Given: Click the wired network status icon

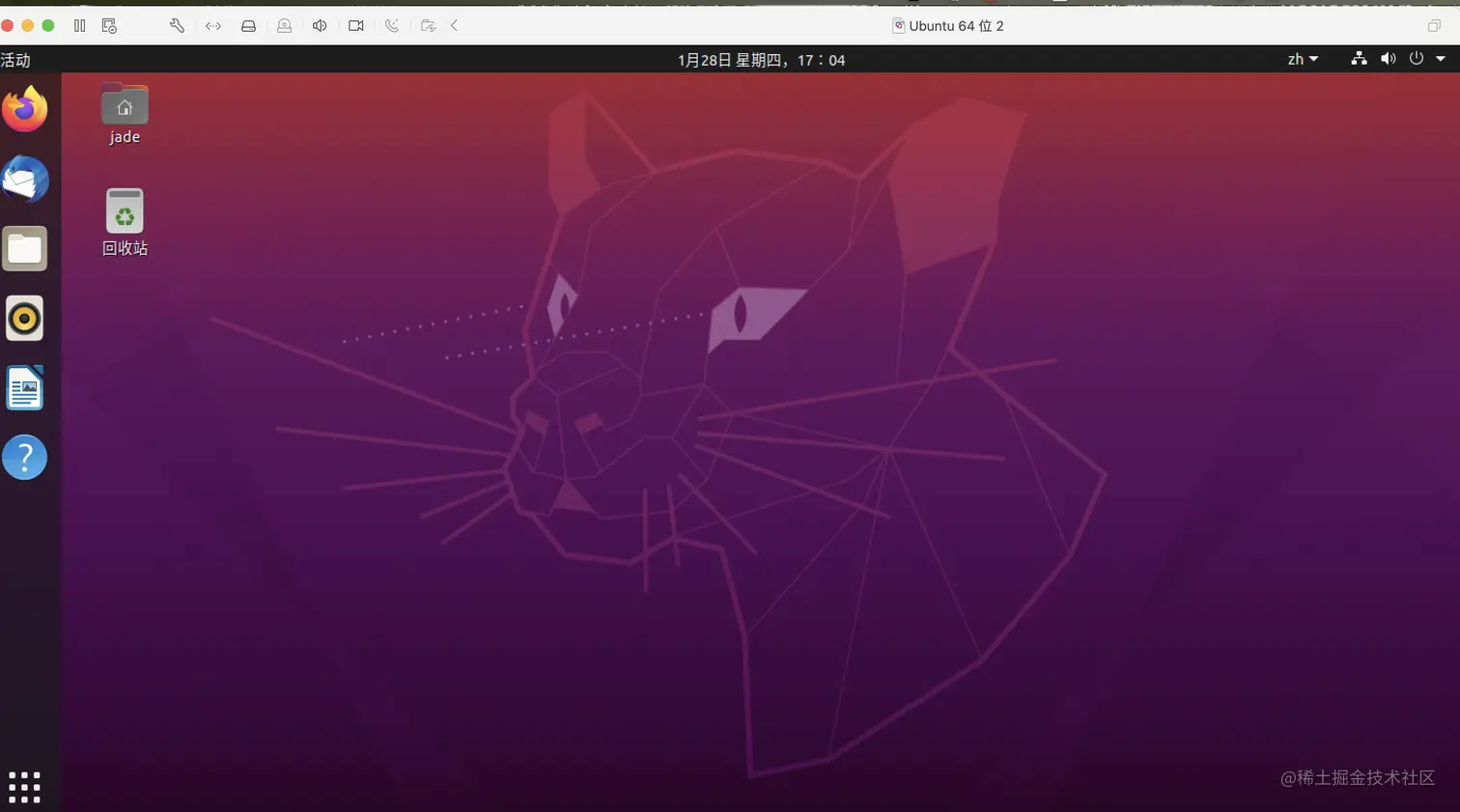Looking at the screenshot, I should tap(1359, 59).
